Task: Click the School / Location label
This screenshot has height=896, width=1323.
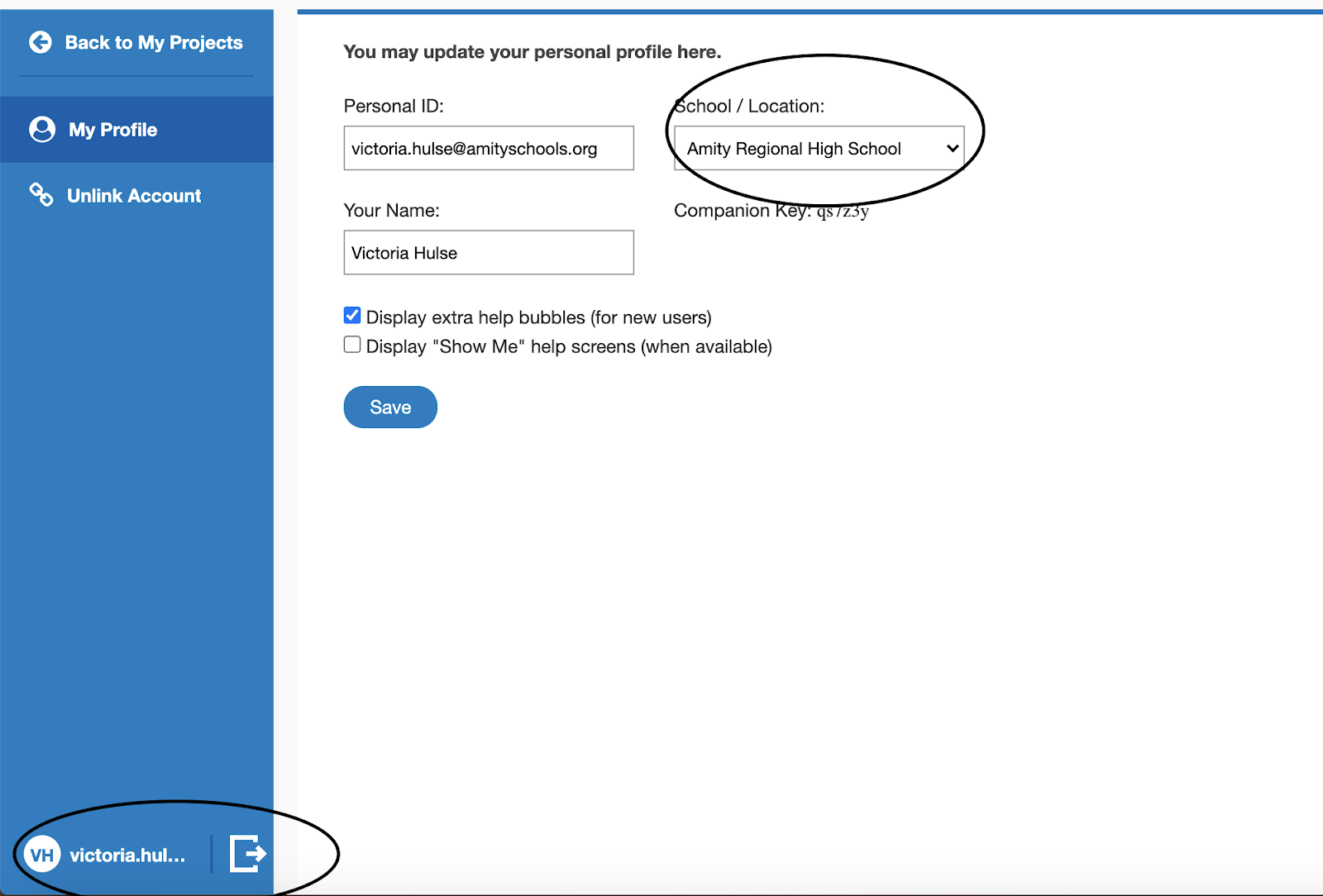Action: 749,106
